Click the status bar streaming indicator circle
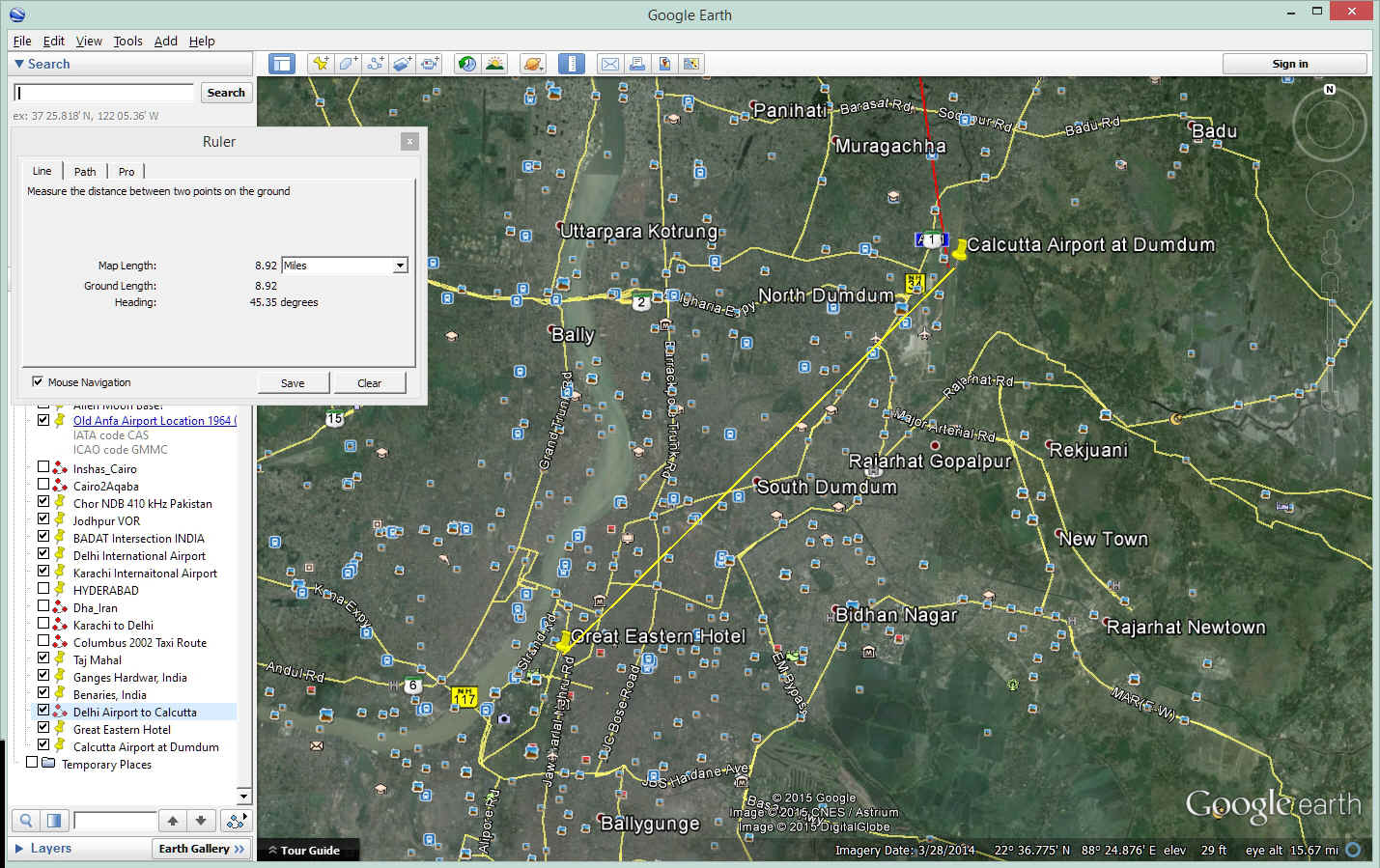The width and height of the screenshot is (1380, 868). (1354, 850)
